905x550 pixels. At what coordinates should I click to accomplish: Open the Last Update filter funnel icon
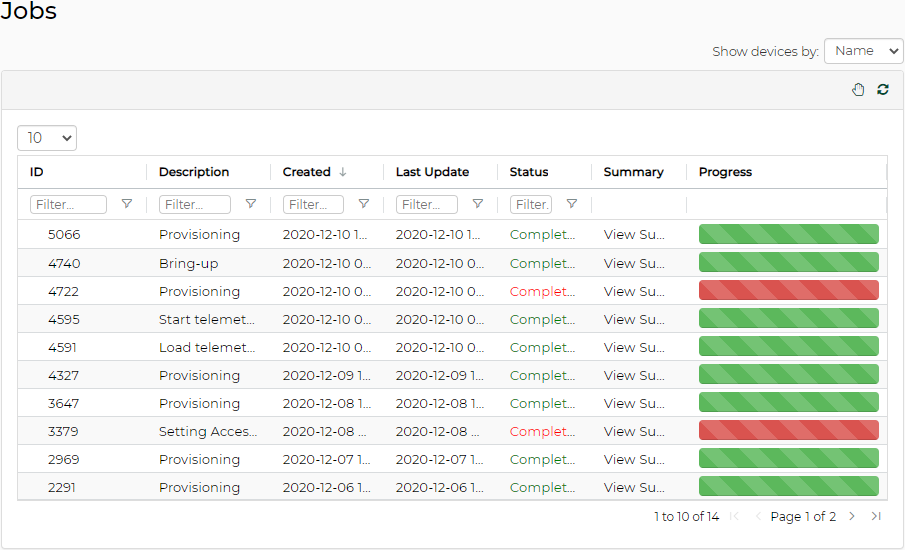478,204
